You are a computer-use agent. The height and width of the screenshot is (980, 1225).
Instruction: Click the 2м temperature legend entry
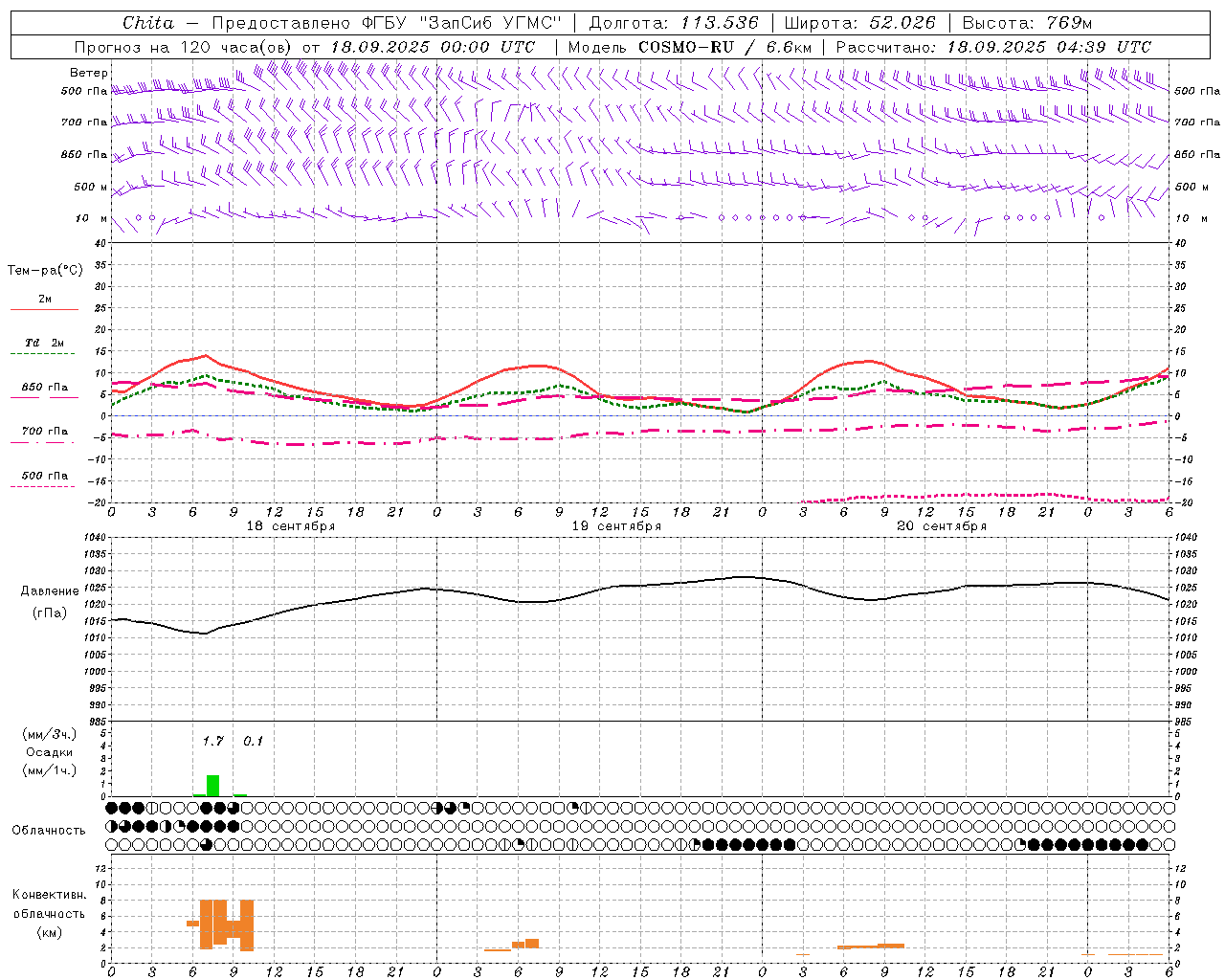tap(45, 299)
